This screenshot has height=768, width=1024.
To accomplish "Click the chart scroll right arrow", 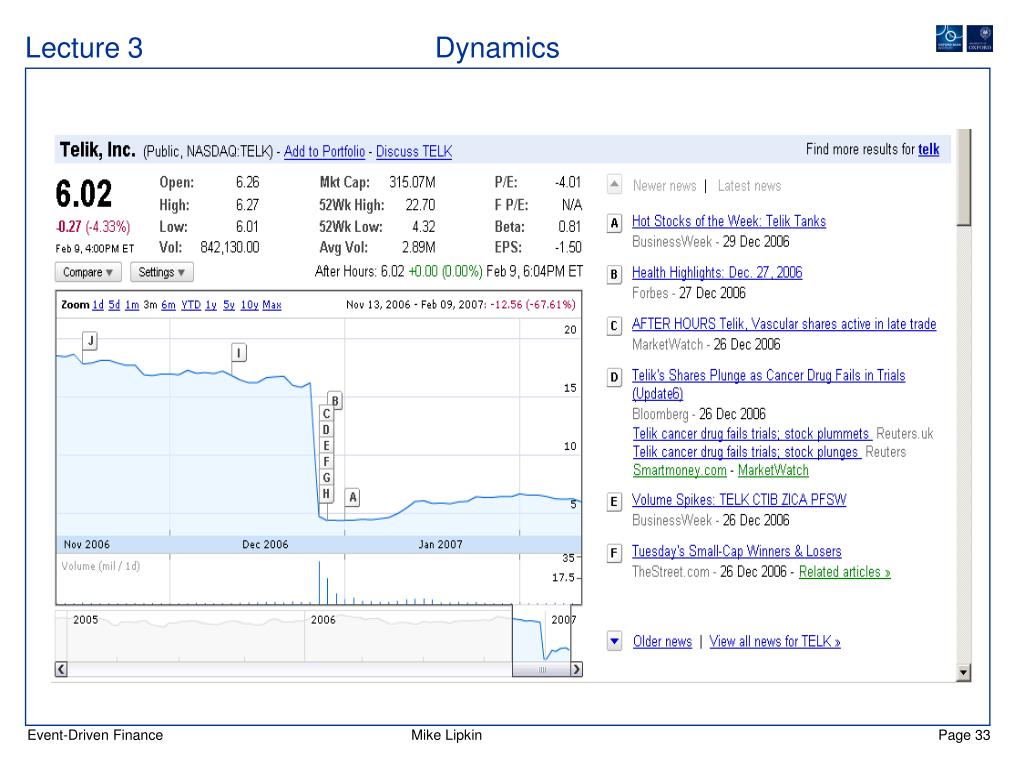I will point(575,669).
